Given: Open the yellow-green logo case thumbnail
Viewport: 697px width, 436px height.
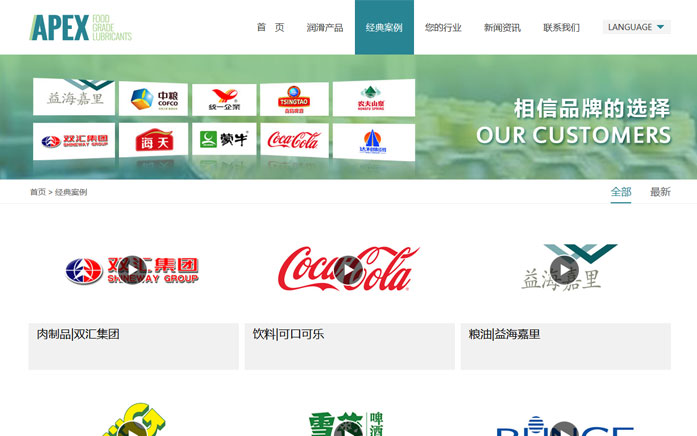Looking at the screenshot, I should click(134, 420).
